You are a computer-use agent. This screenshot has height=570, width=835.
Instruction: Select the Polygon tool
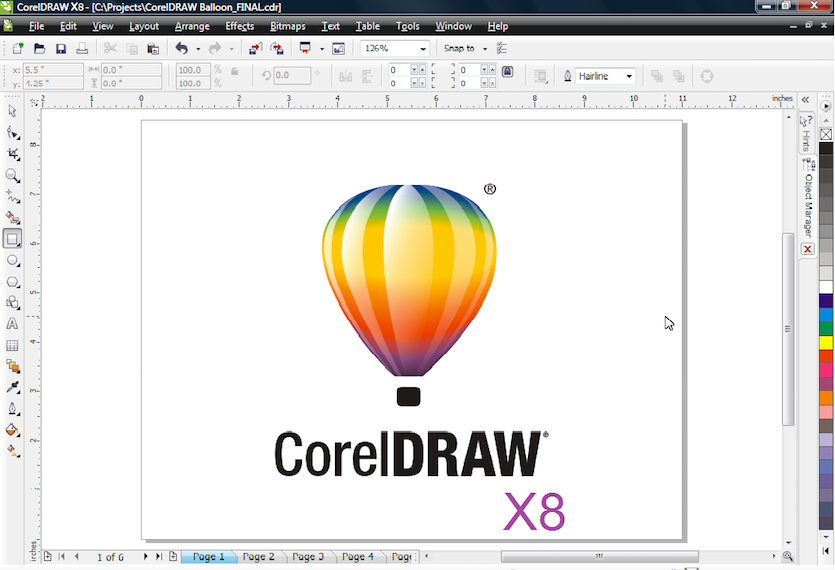coord(12,282)
